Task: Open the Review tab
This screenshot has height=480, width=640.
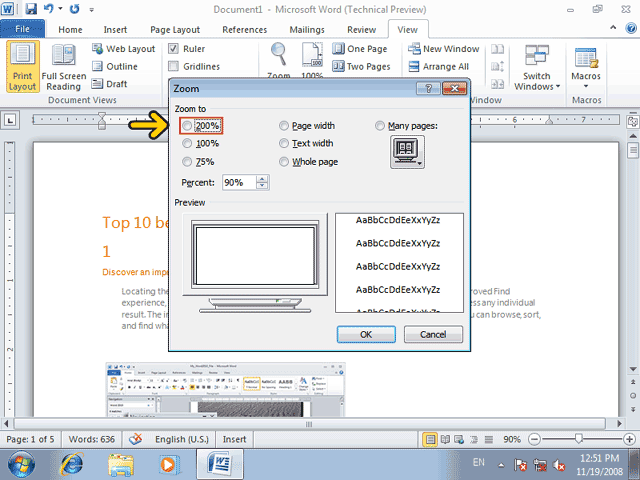Action: pos(361,29)
